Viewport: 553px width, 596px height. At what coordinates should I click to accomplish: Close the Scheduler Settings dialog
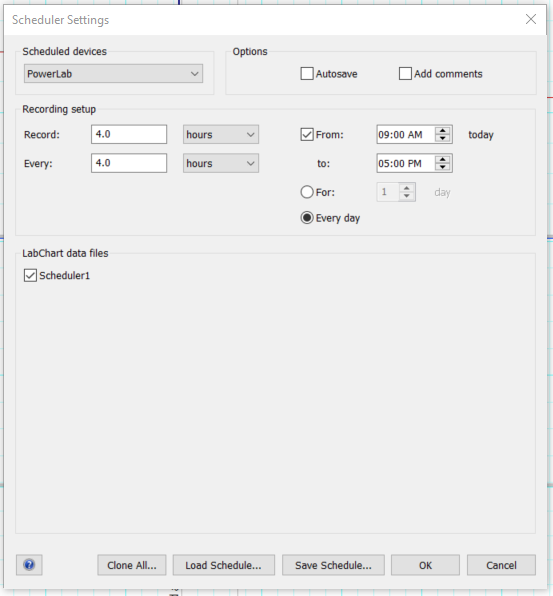531,19
